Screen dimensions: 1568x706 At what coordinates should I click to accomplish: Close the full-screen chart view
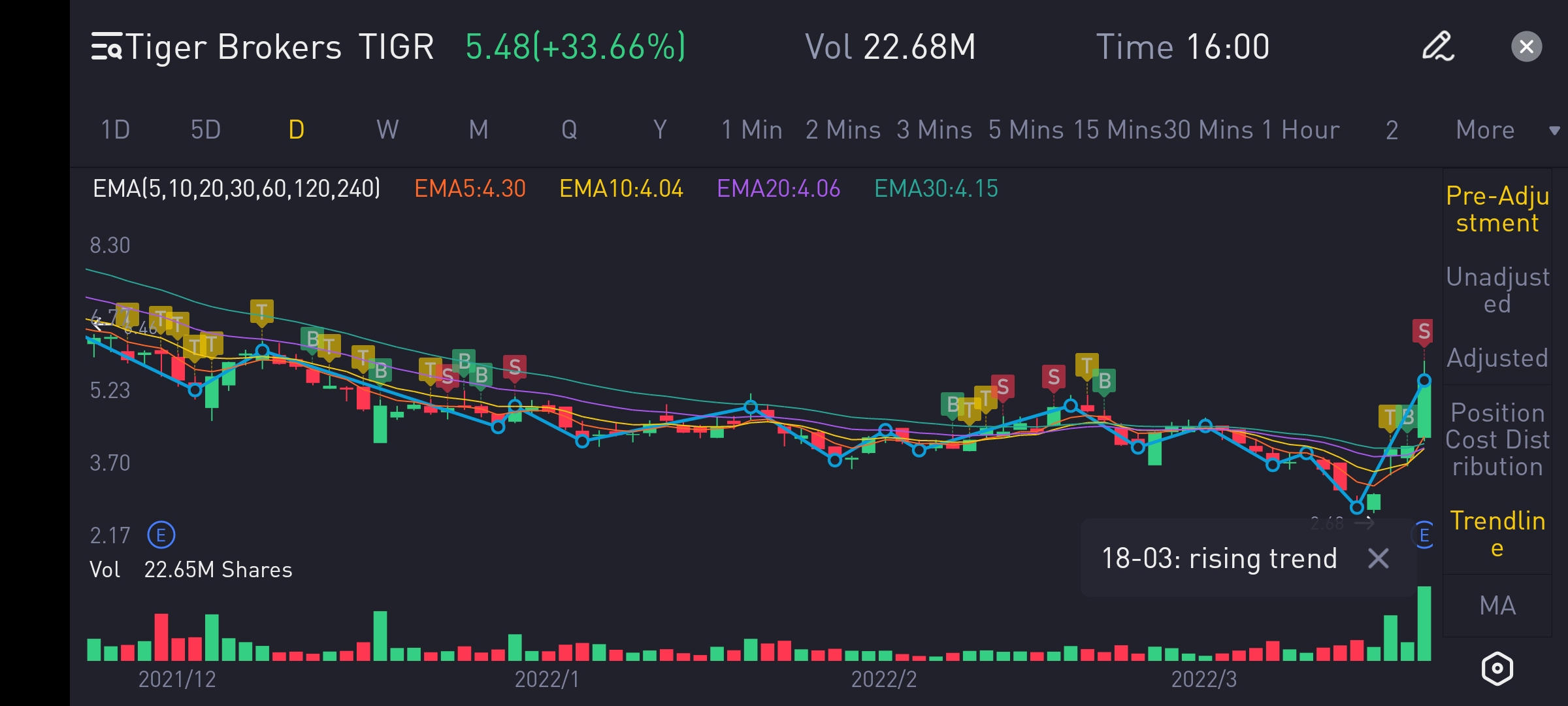point(1526,47)
